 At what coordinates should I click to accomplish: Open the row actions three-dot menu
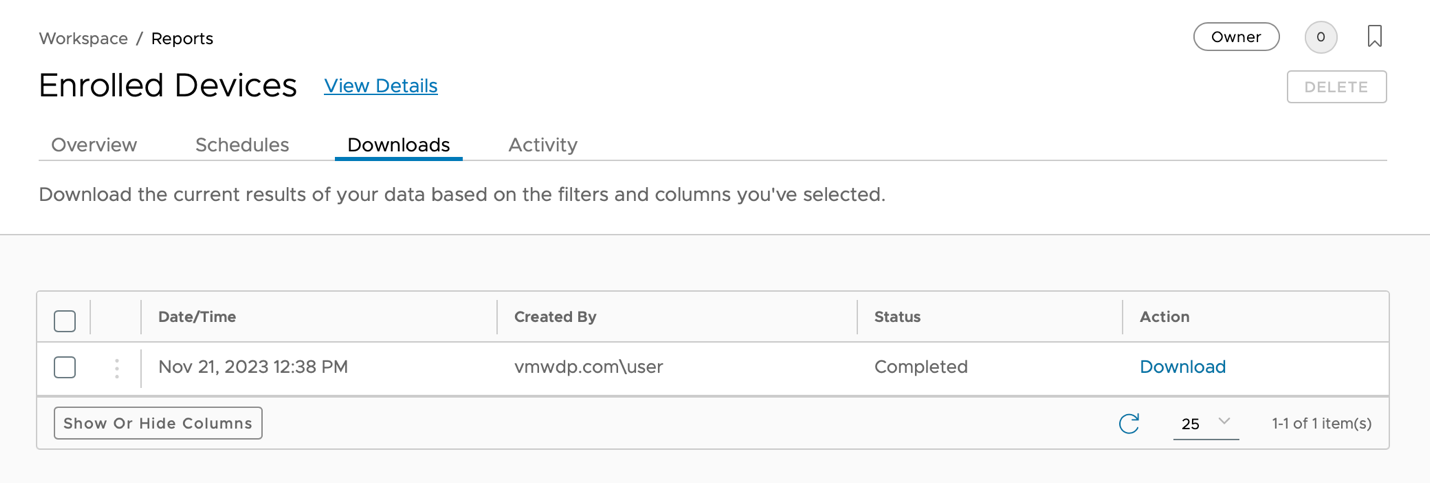pos(117,368)
